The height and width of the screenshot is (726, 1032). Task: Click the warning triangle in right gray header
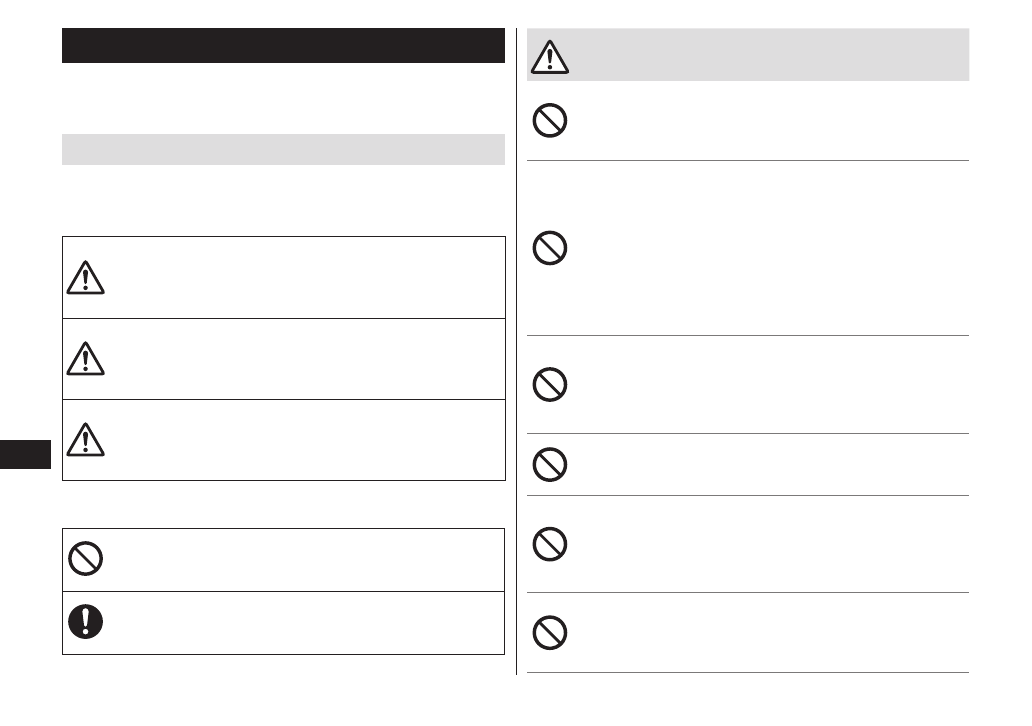tap(549, 56)
